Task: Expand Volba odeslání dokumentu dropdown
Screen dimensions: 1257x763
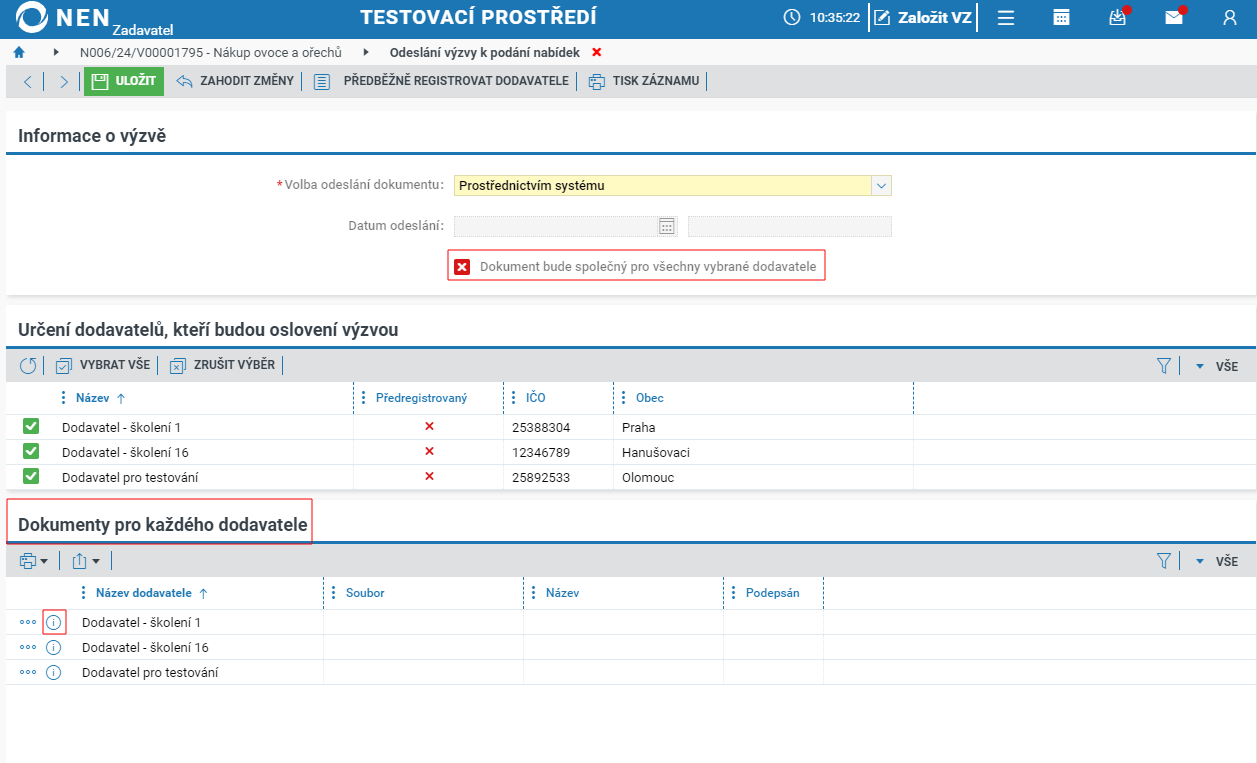Action: coord(881,185)
